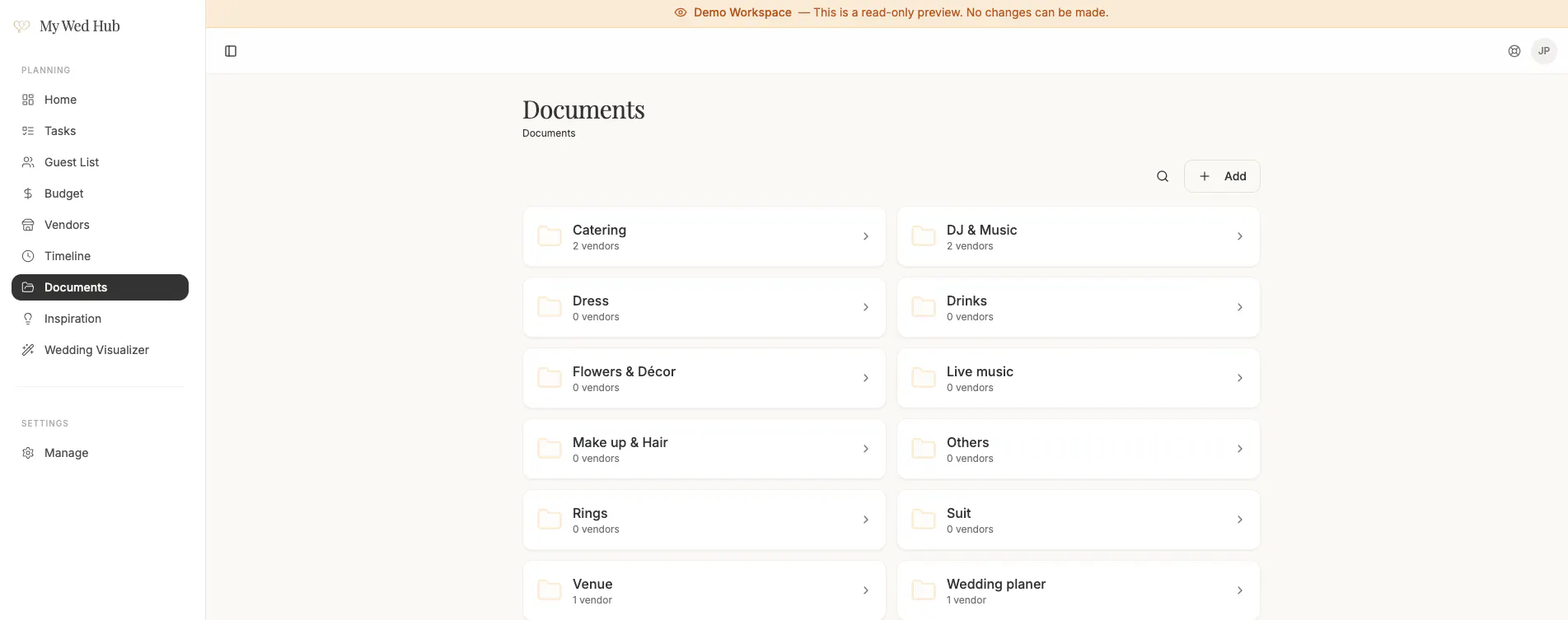Click the Inspiration lightbulb icon
1568x620 pixels.
click(x=28, y=319)
